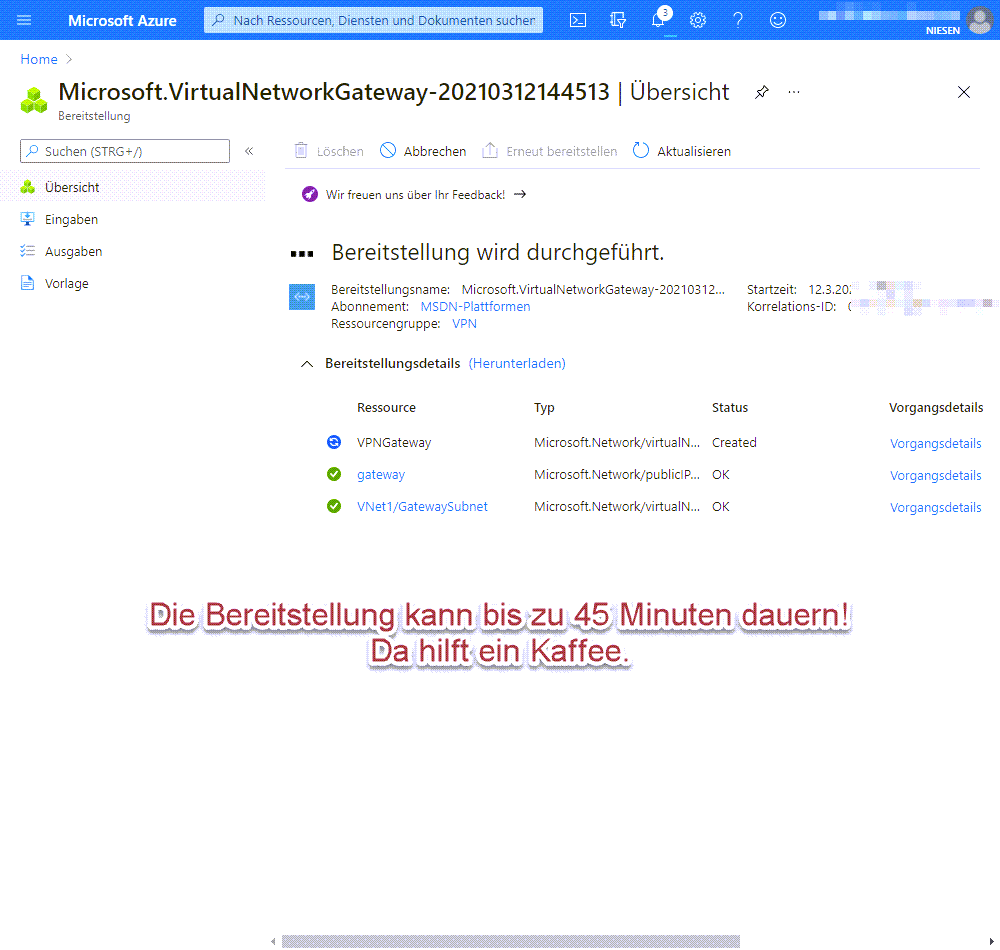This screenshot has width=1000, height=950.
Task: Open the VPN resource group link
Action: pos(464,324)
